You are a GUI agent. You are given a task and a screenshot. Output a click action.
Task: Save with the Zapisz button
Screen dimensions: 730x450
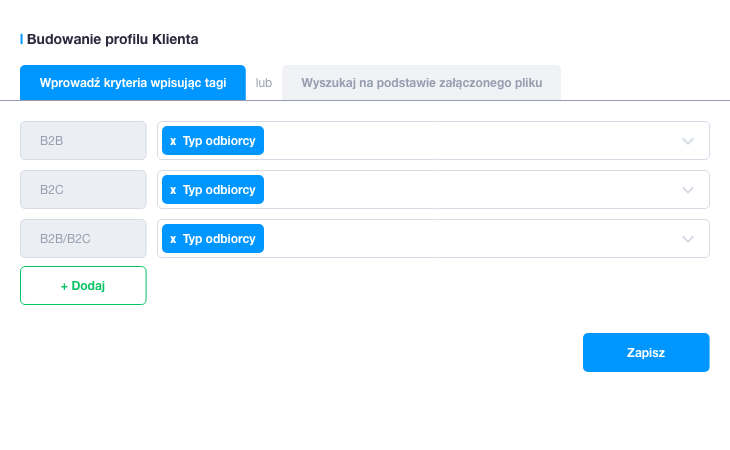click(646, 352)
